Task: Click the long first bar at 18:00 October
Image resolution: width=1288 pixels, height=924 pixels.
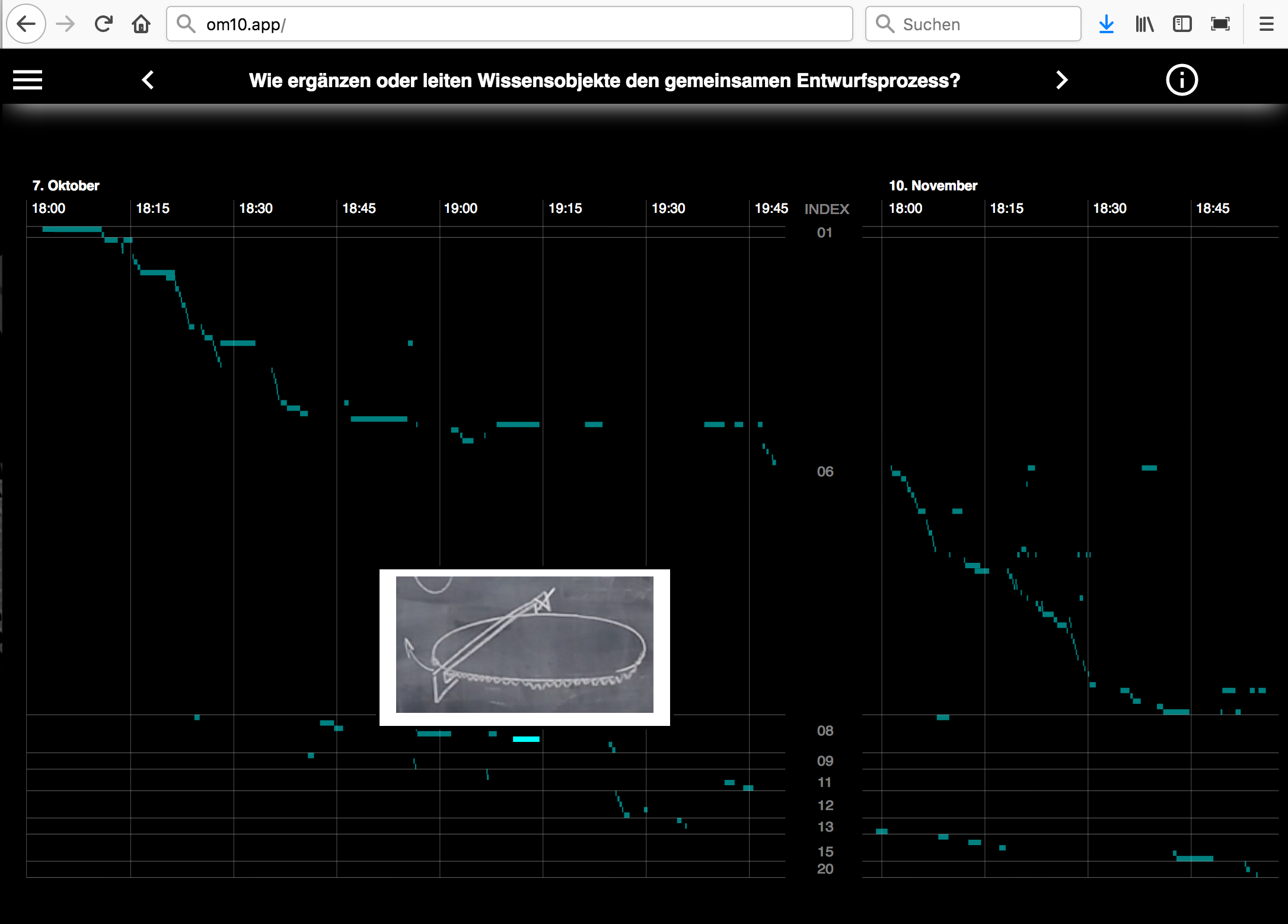Action: point(72,229)
